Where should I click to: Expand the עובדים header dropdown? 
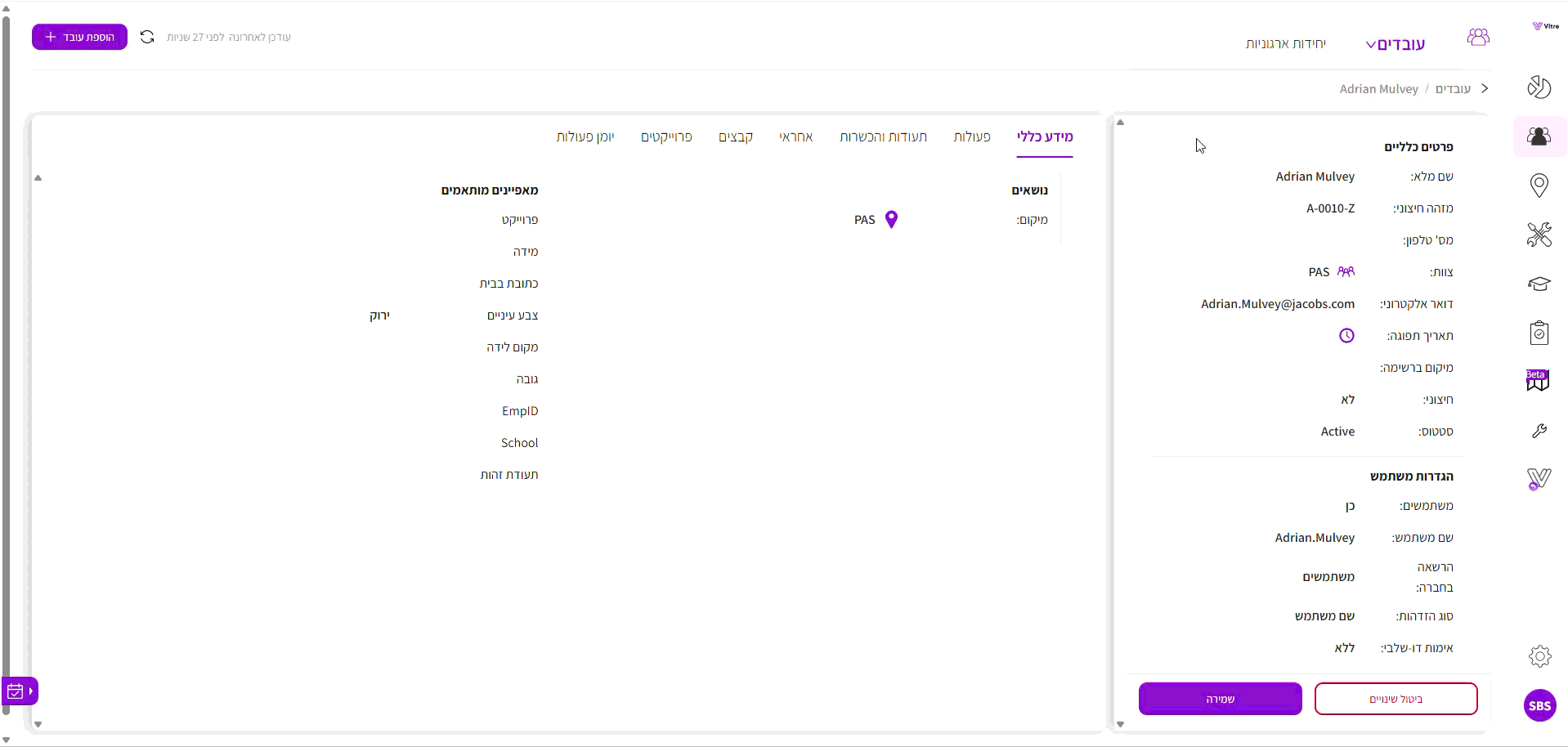1396,44
